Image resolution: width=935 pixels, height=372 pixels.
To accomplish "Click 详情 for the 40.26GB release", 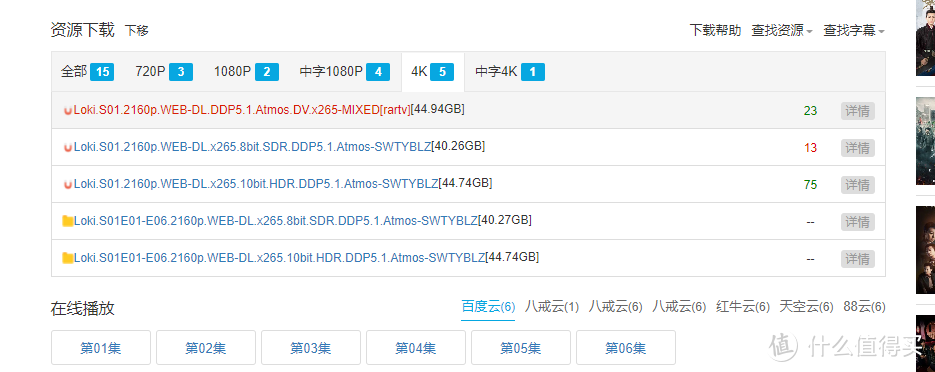I will pos(858,148).
